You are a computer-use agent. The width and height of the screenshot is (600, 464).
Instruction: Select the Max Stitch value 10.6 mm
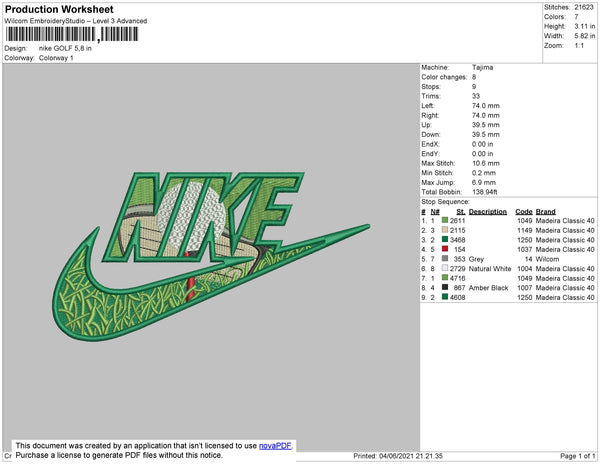[485, 163]
